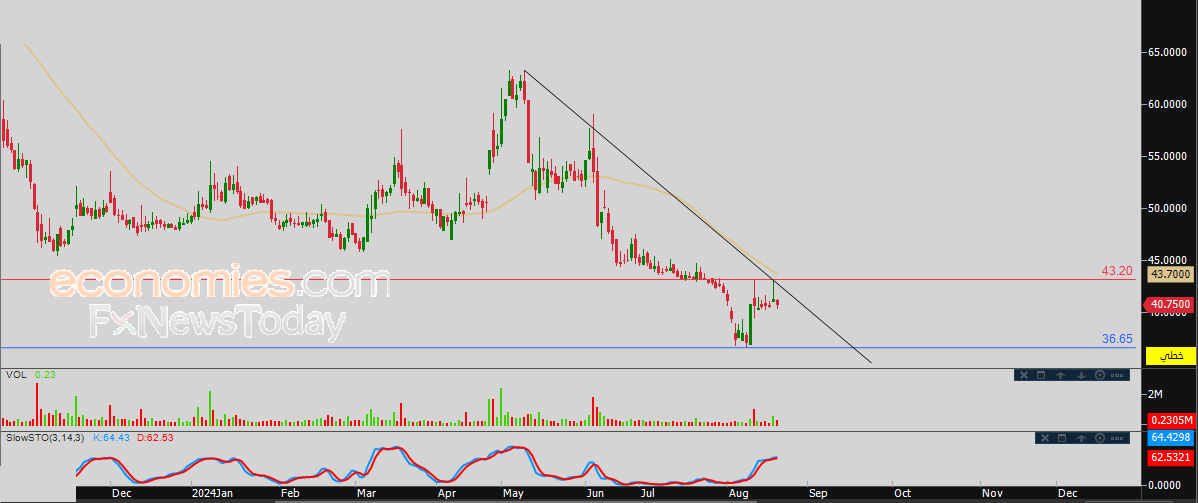Image resolution: width=1198 pixels, height=503 pixels.
Task: Click the 2024Jan date label on the time axis
Action: pos(211,493)
